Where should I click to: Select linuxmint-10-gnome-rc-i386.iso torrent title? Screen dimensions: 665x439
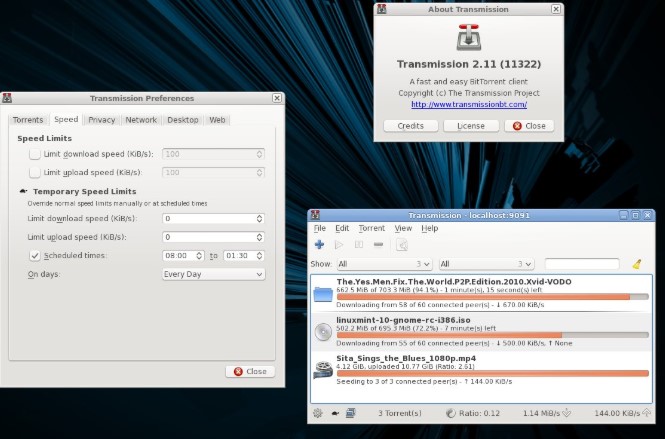[x=403, y=320]
